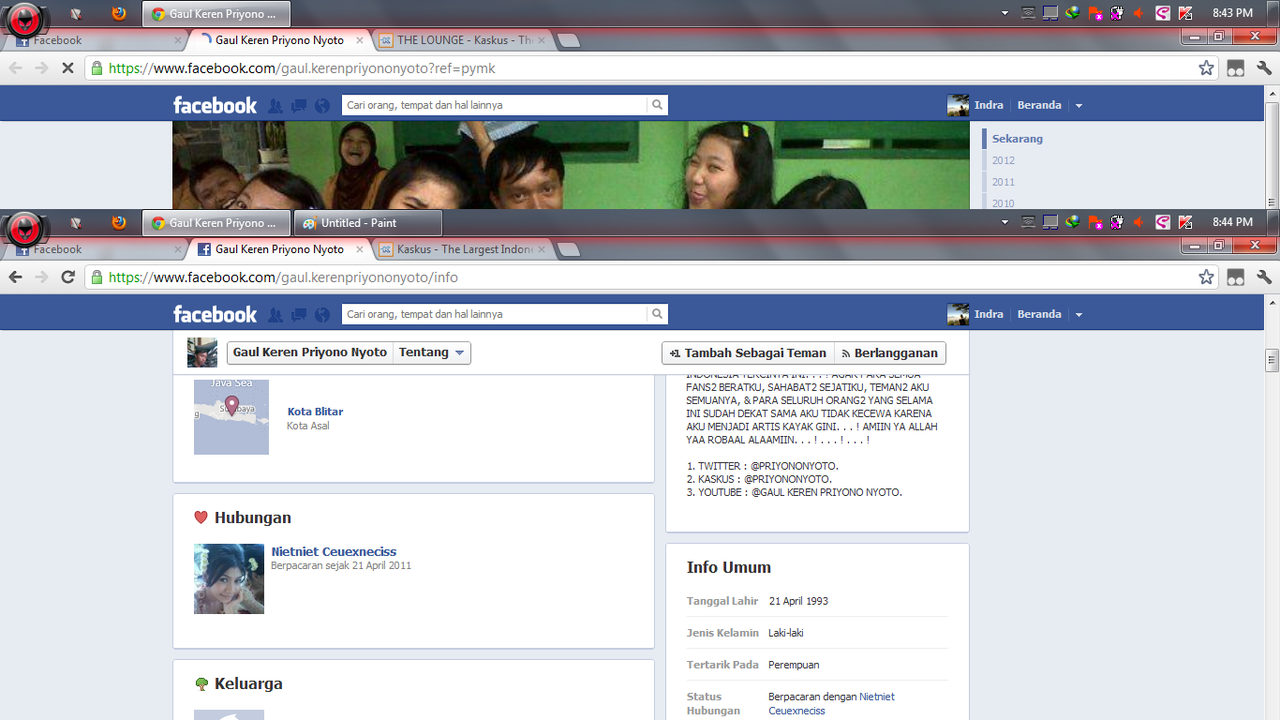Expand the Tentang dropdown

point(432,353)
